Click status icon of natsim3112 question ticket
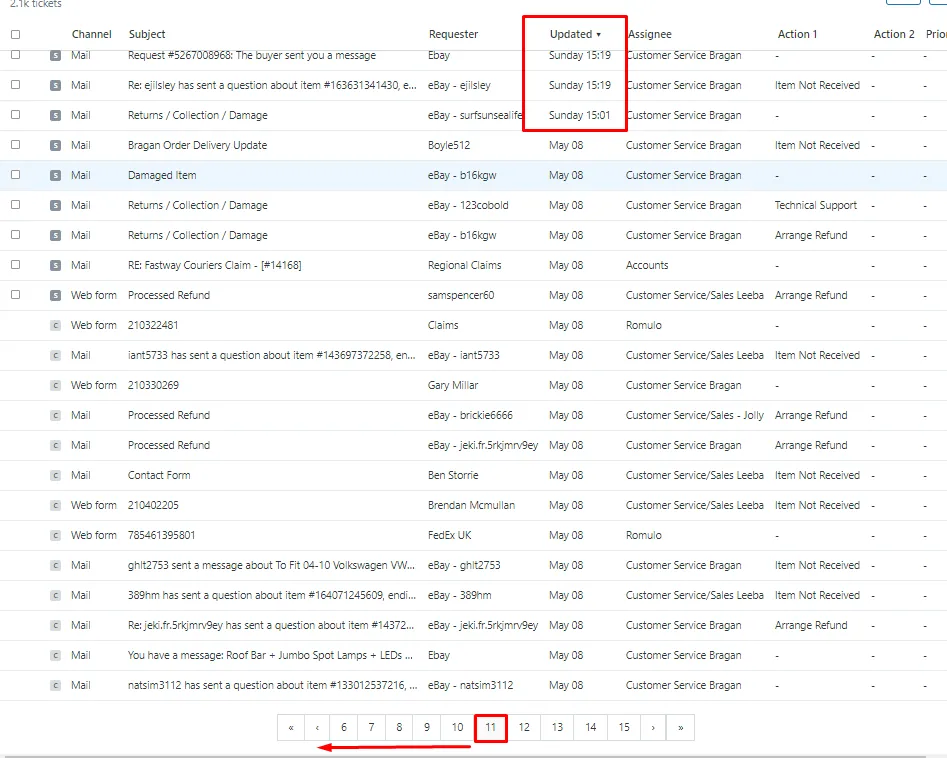 pos(55,686)
